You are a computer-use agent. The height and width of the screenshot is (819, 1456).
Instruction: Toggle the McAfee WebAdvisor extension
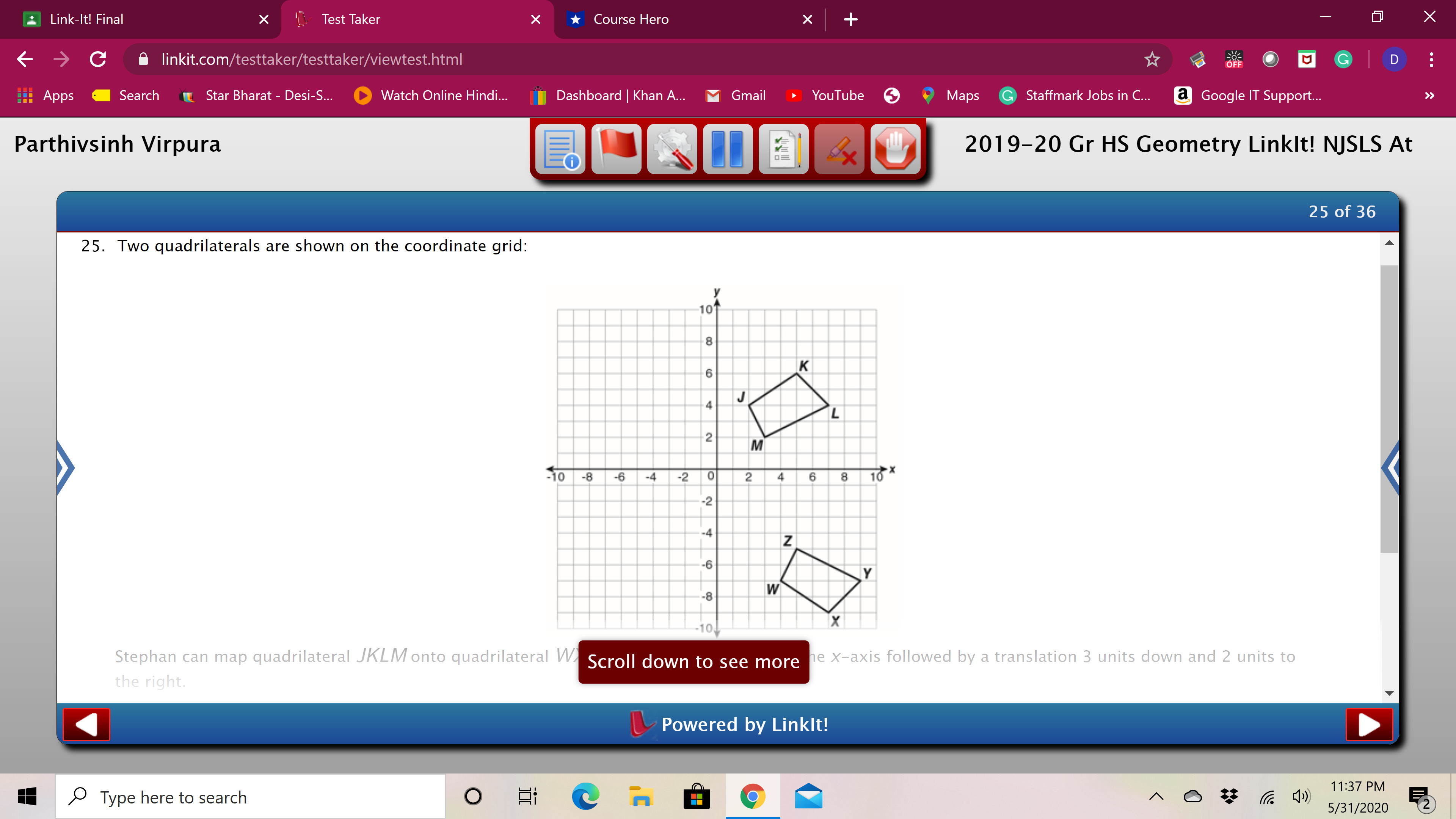tap(1307, 60)
